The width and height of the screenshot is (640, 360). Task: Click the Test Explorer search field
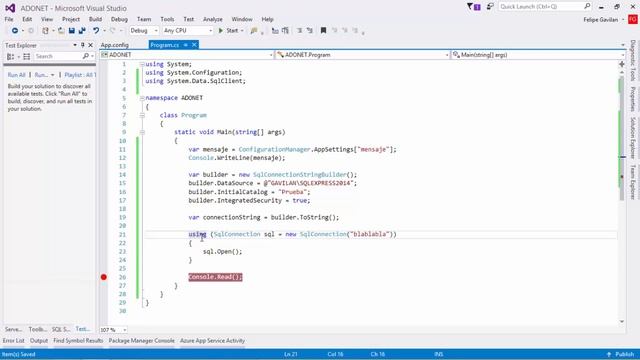click(58, 56)
